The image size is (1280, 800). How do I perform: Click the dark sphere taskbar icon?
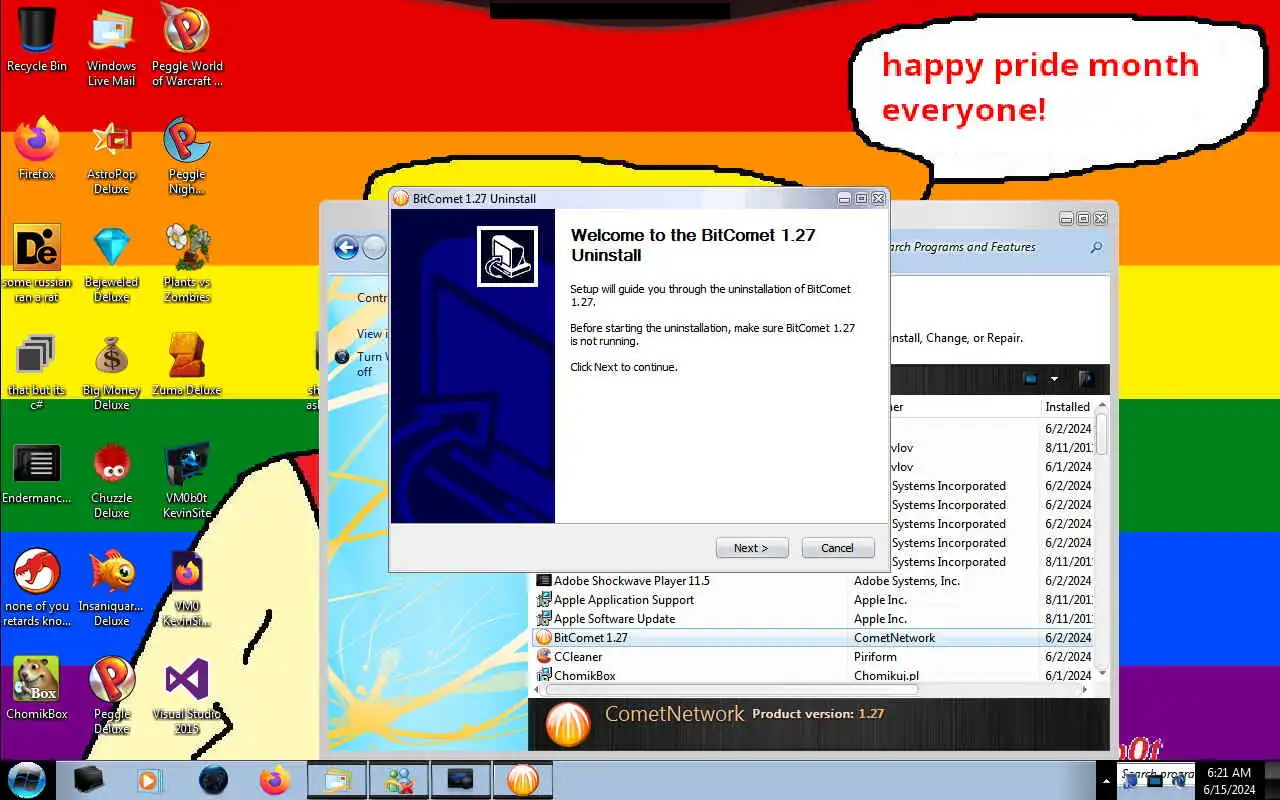(213, 780)
